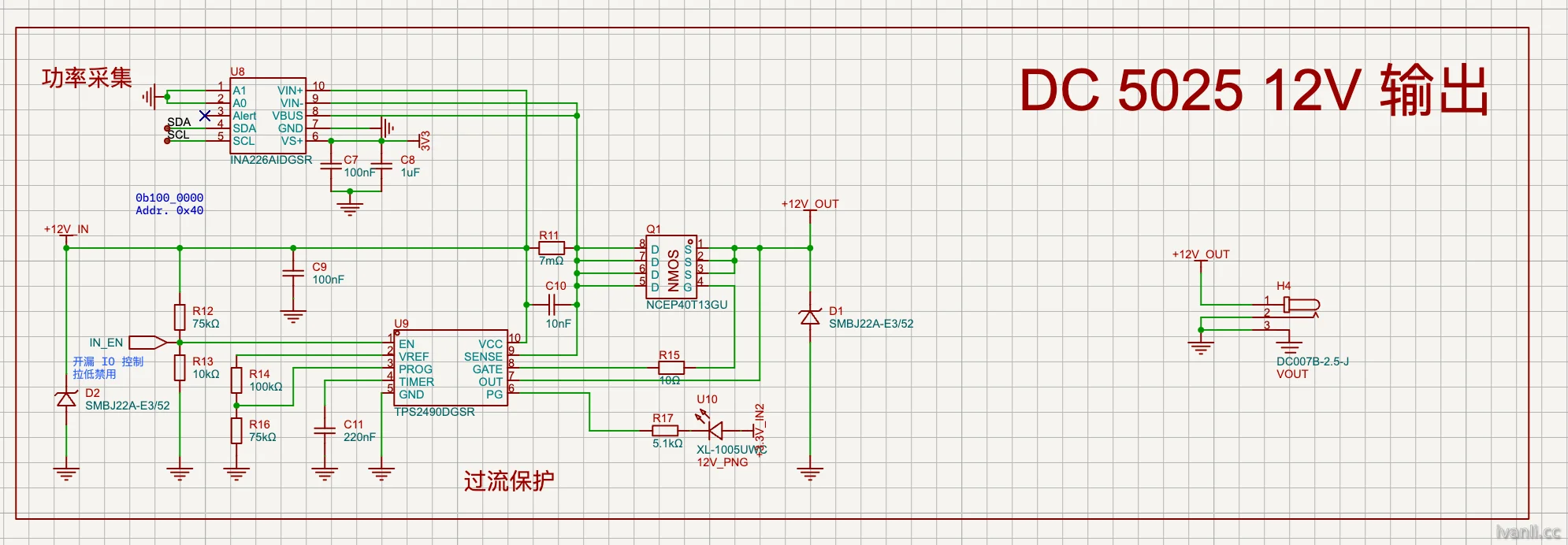Select the Q1 NMOS transistor symbol
This screenshot has height=545, width=1568.
(671, 267)
